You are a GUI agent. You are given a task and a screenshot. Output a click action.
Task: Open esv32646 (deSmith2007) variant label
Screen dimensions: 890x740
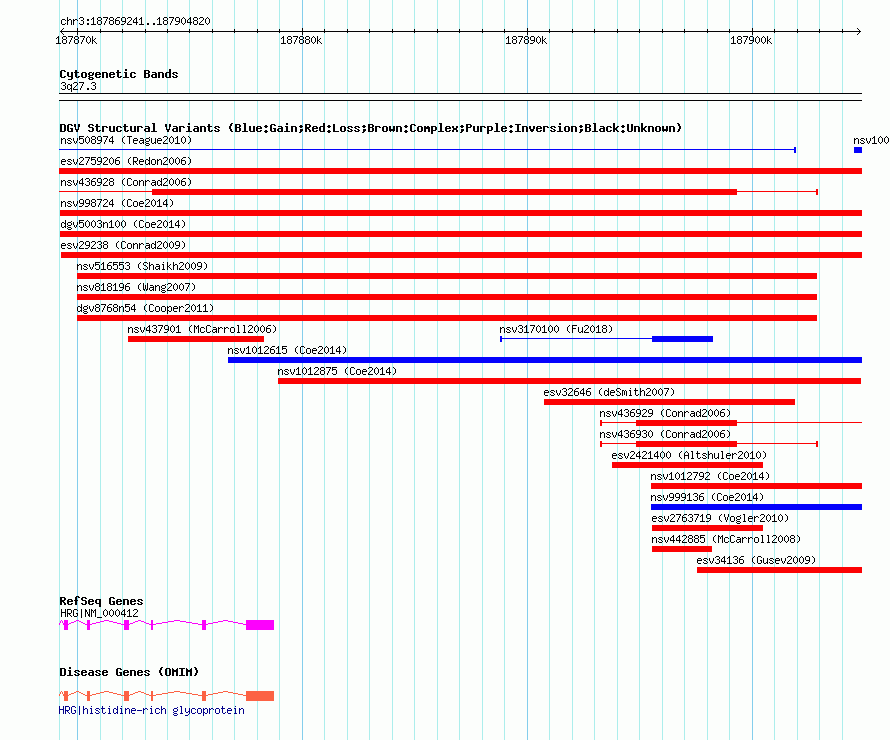(x=609, y=392)
